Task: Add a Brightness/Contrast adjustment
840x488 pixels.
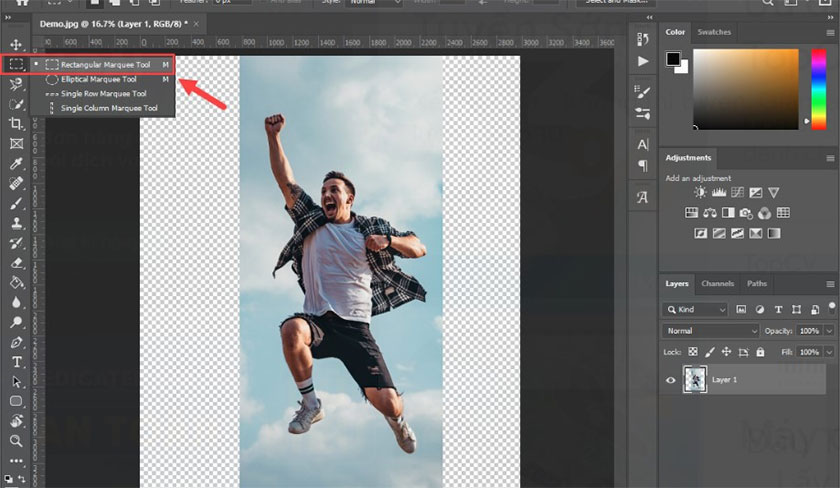Action: [x=700, y=192]
